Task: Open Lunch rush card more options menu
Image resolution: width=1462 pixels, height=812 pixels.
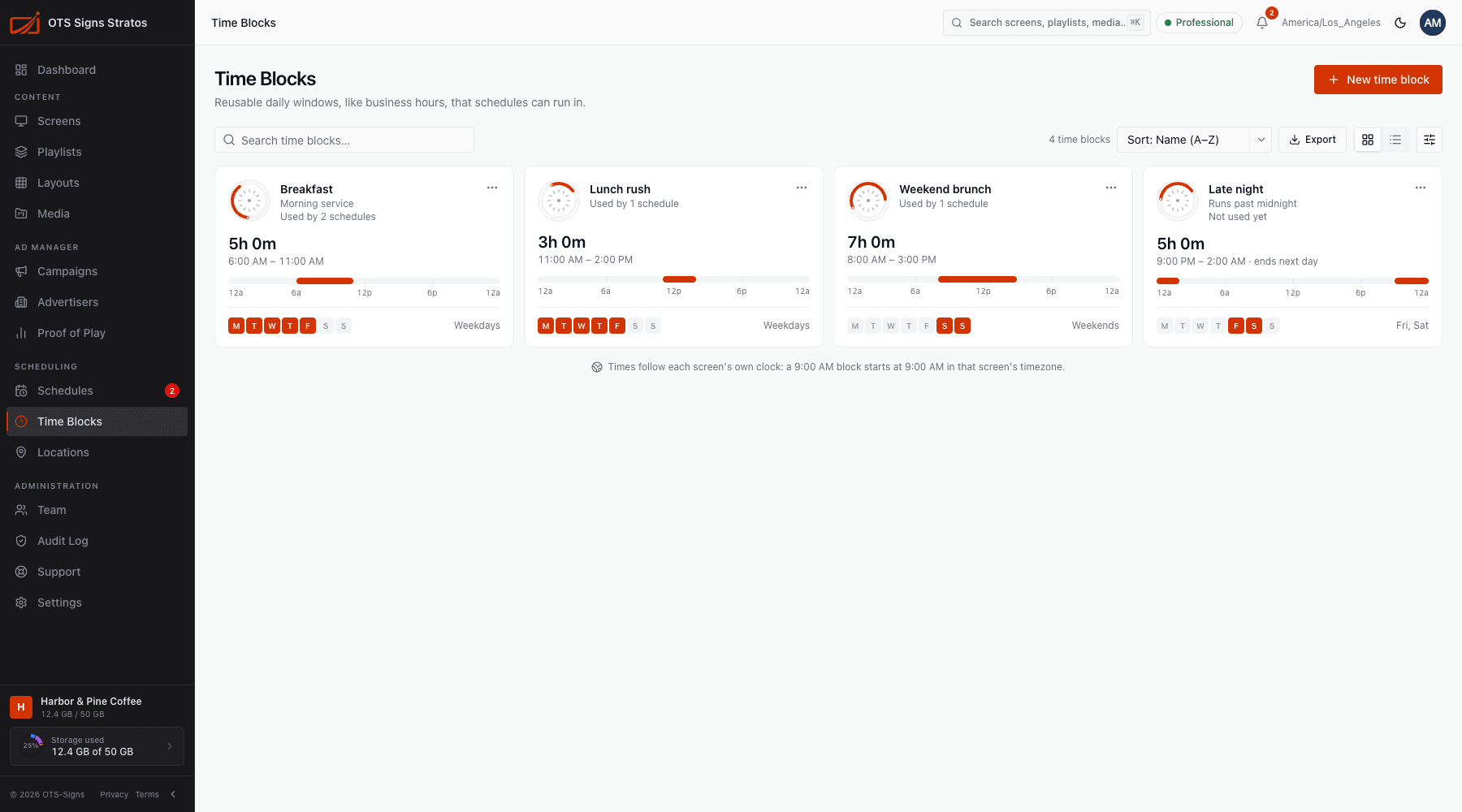Action: 802,188
